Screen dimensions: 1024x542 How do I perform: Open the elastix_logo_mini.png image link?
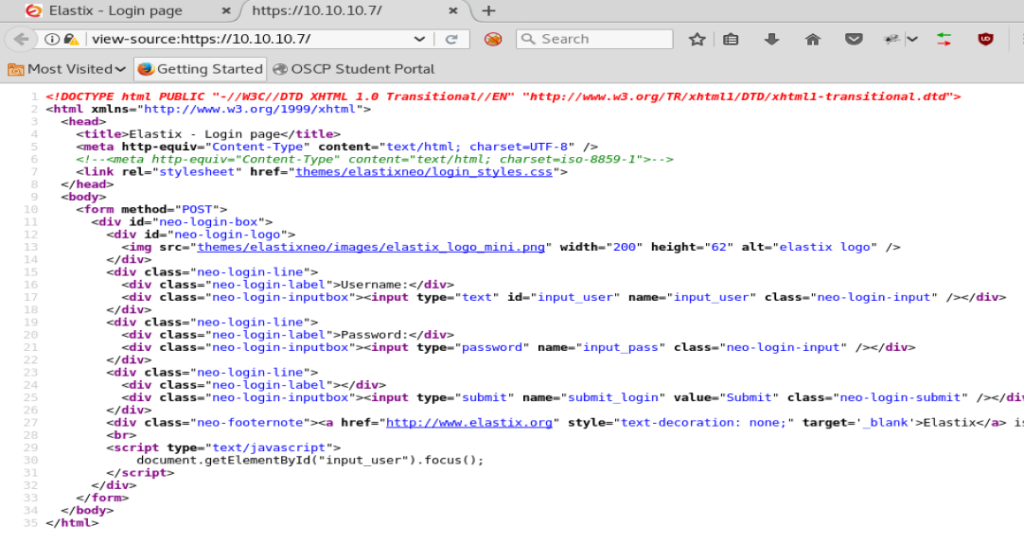[x=371, y=247]
